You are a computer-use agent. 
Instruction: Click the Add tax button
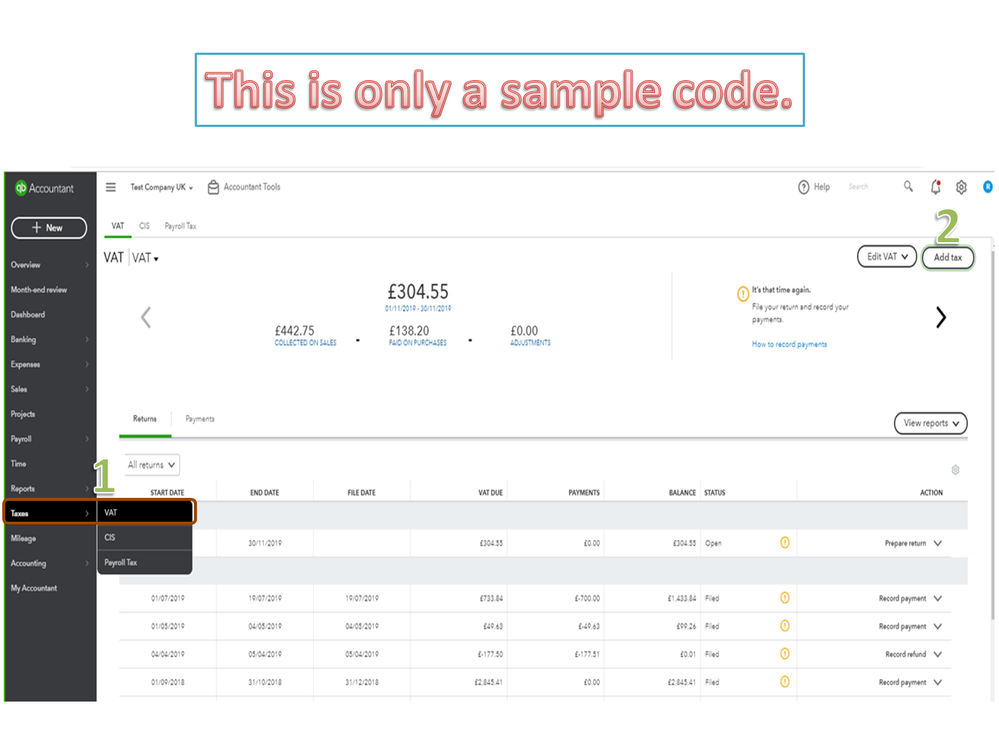(948, 257)
